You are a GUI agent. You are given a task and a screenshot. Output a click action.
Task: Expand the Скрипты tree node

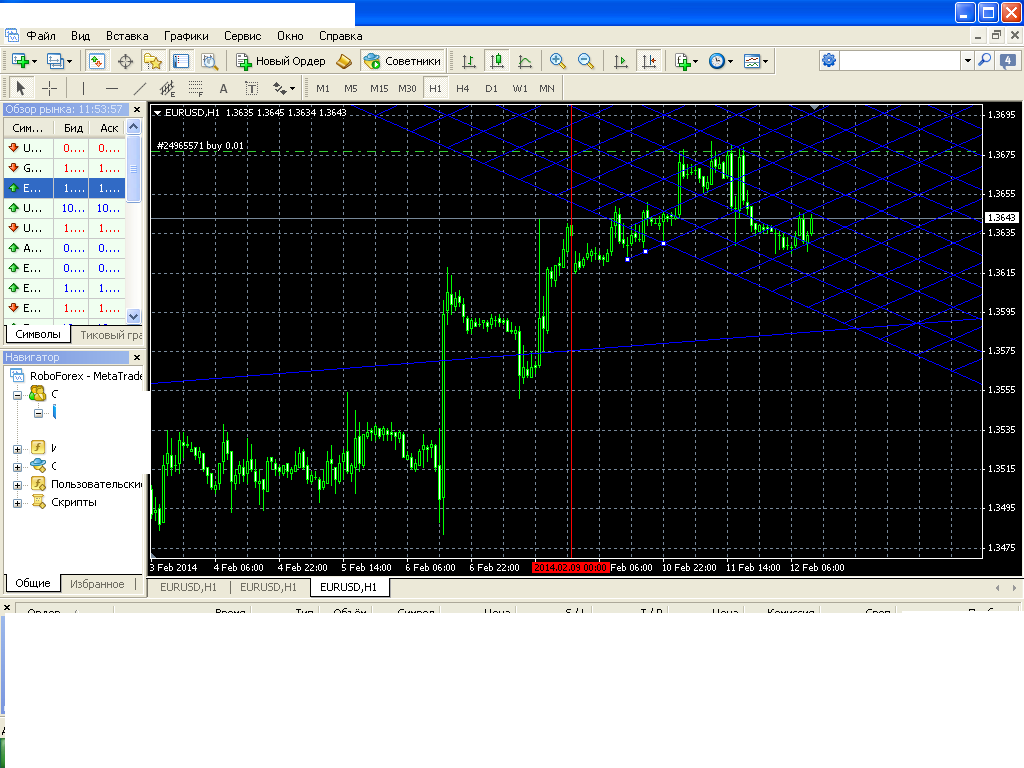point(17,503)
